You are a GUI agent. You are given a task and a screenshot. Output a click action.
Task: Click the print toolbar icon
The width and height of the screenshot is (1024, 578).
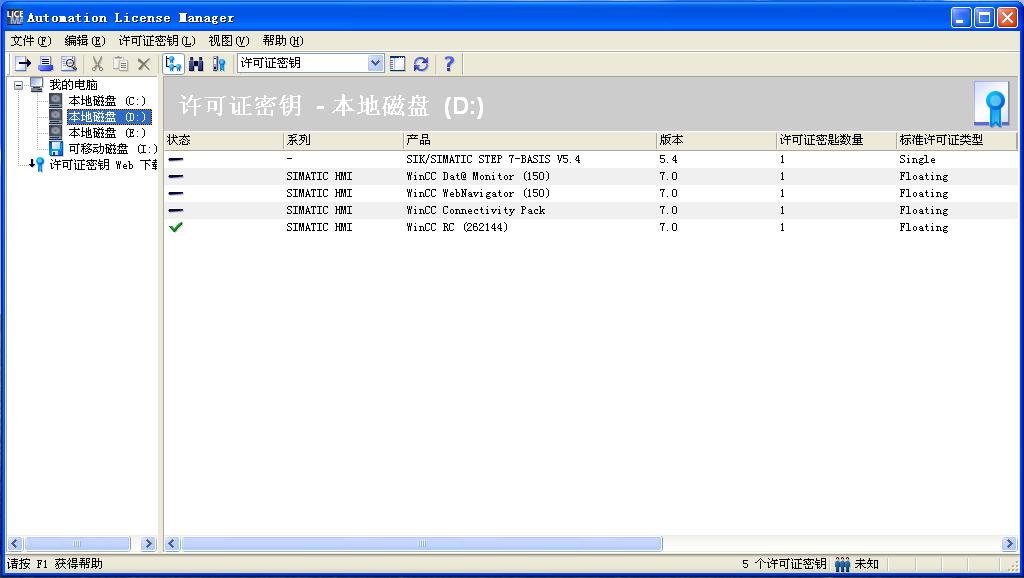(46, 64)
